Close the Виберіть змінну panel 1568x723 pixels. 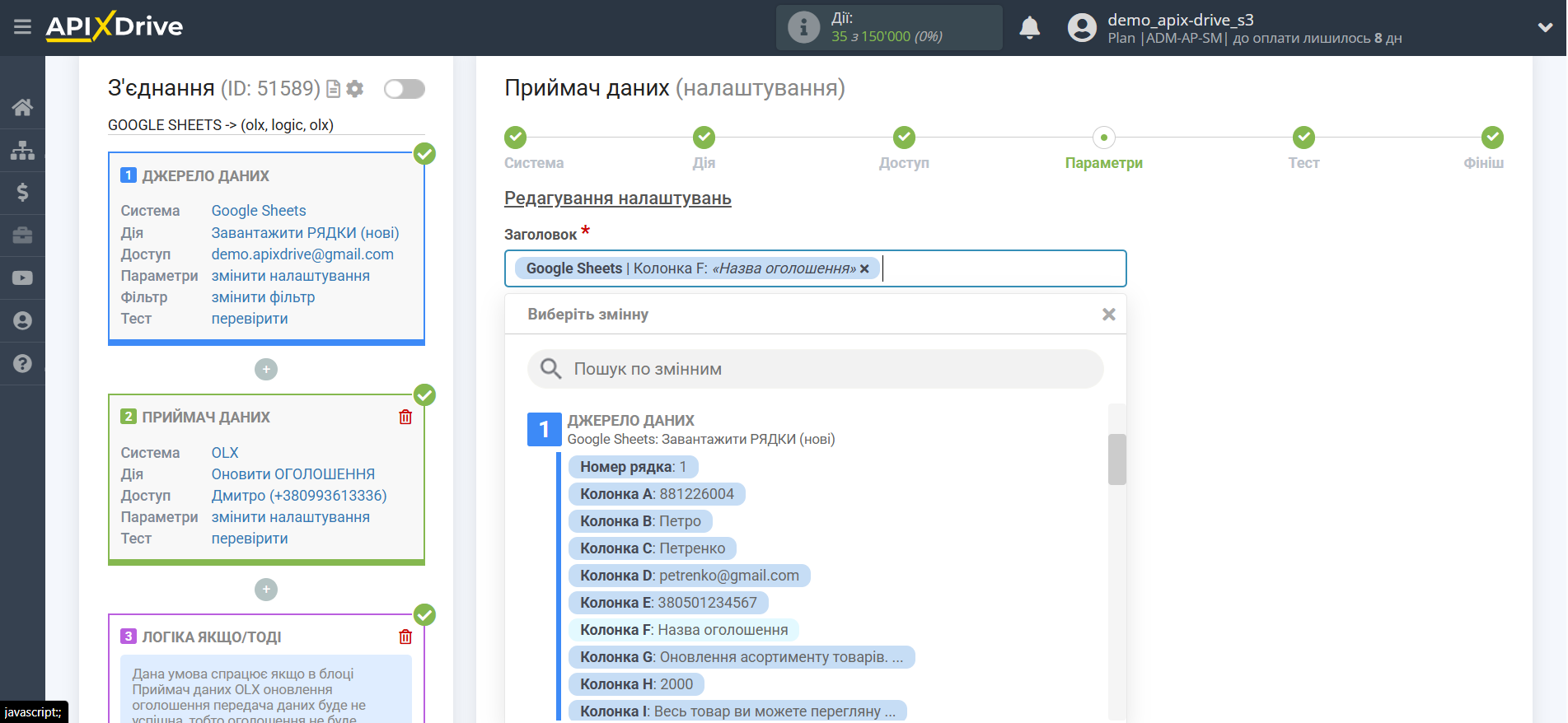pos(1108,315)
